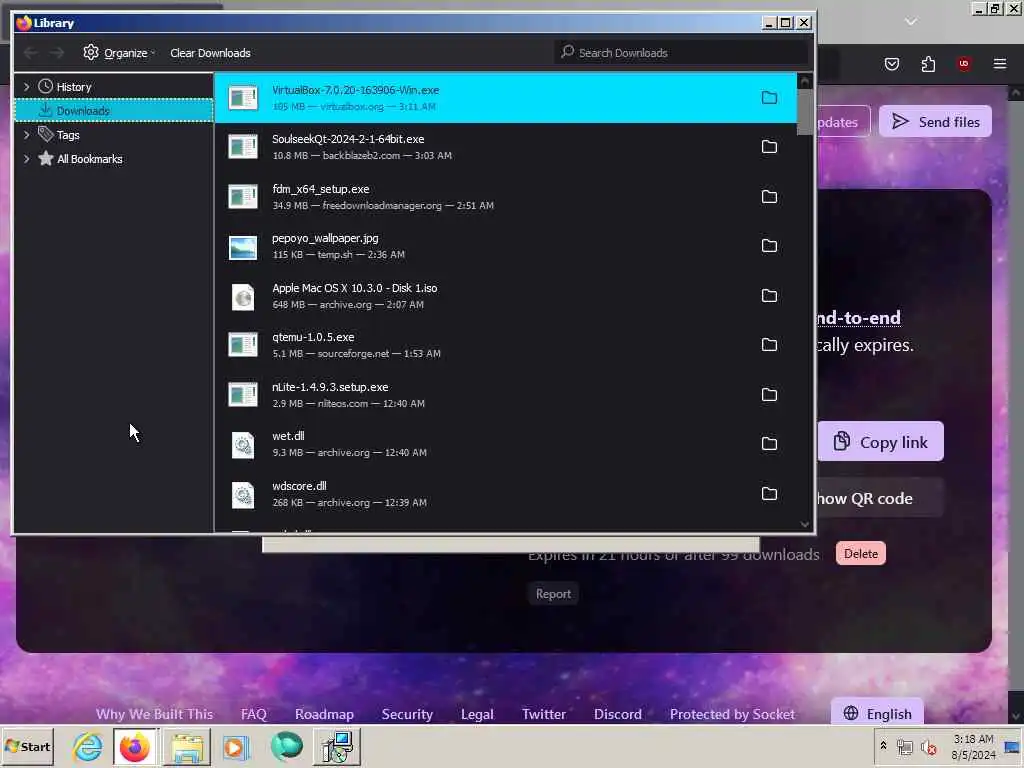Click the Apple Mac OS X disc icon
This screenshot has width=1024, height=768.
[243, 296]
